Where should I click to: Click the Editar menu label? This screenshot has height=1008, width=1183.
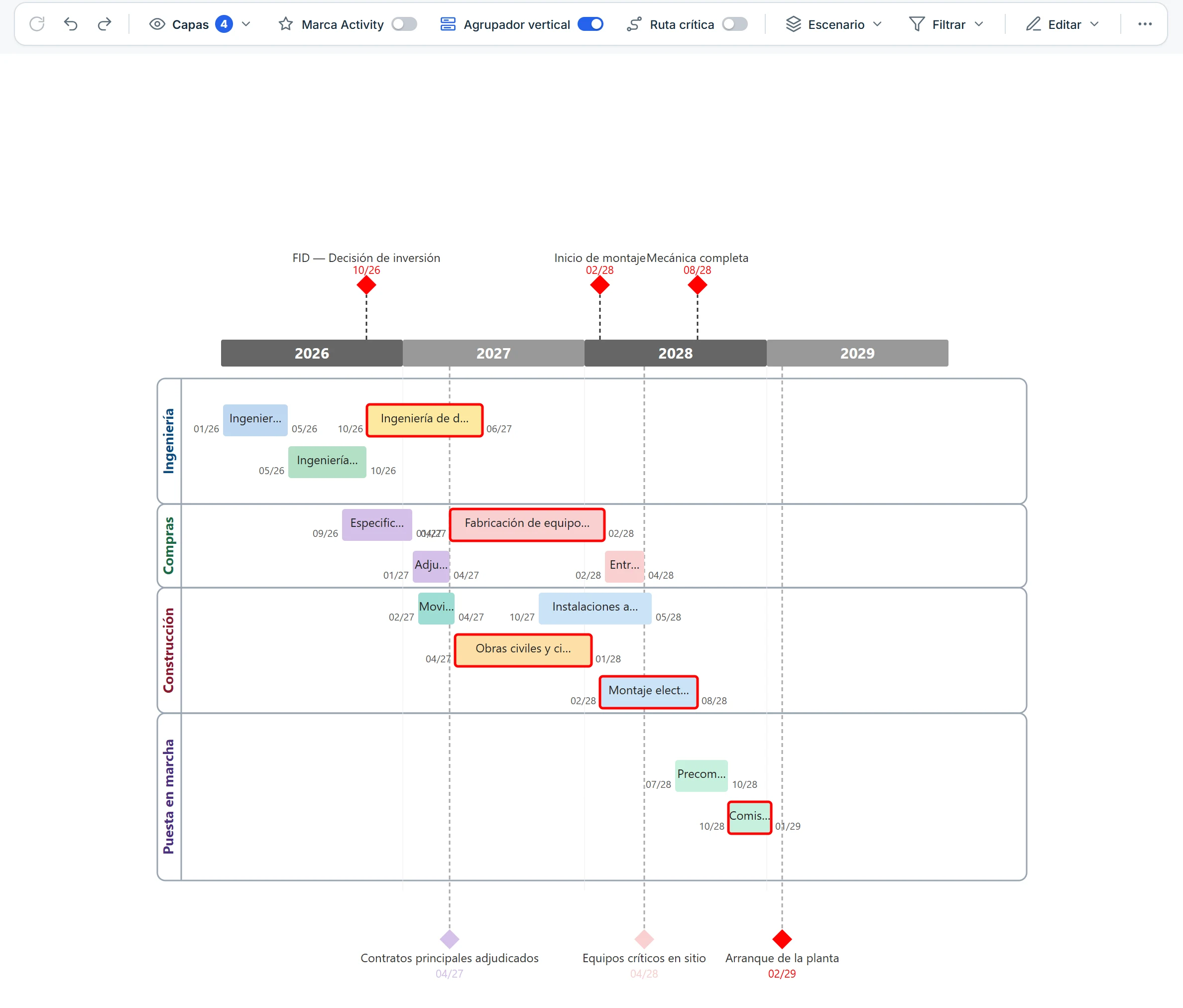coord(1064,24)
